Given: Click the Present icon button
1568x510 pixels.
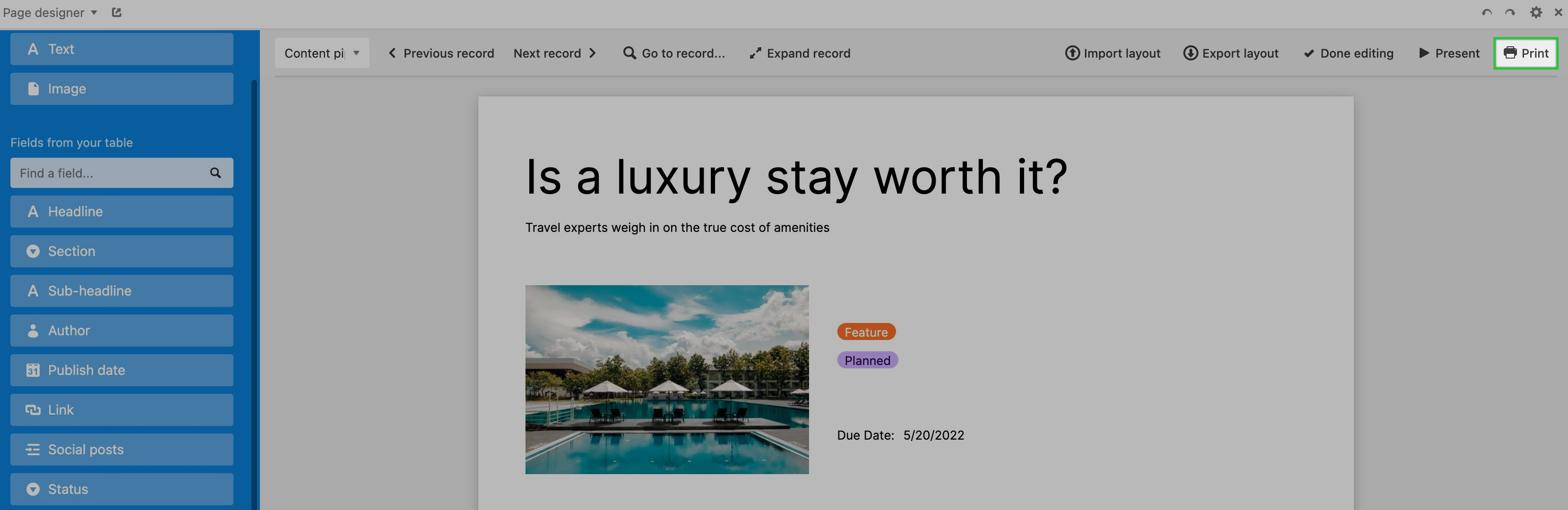Looking at the screenshot, I should pos(1448,52).
